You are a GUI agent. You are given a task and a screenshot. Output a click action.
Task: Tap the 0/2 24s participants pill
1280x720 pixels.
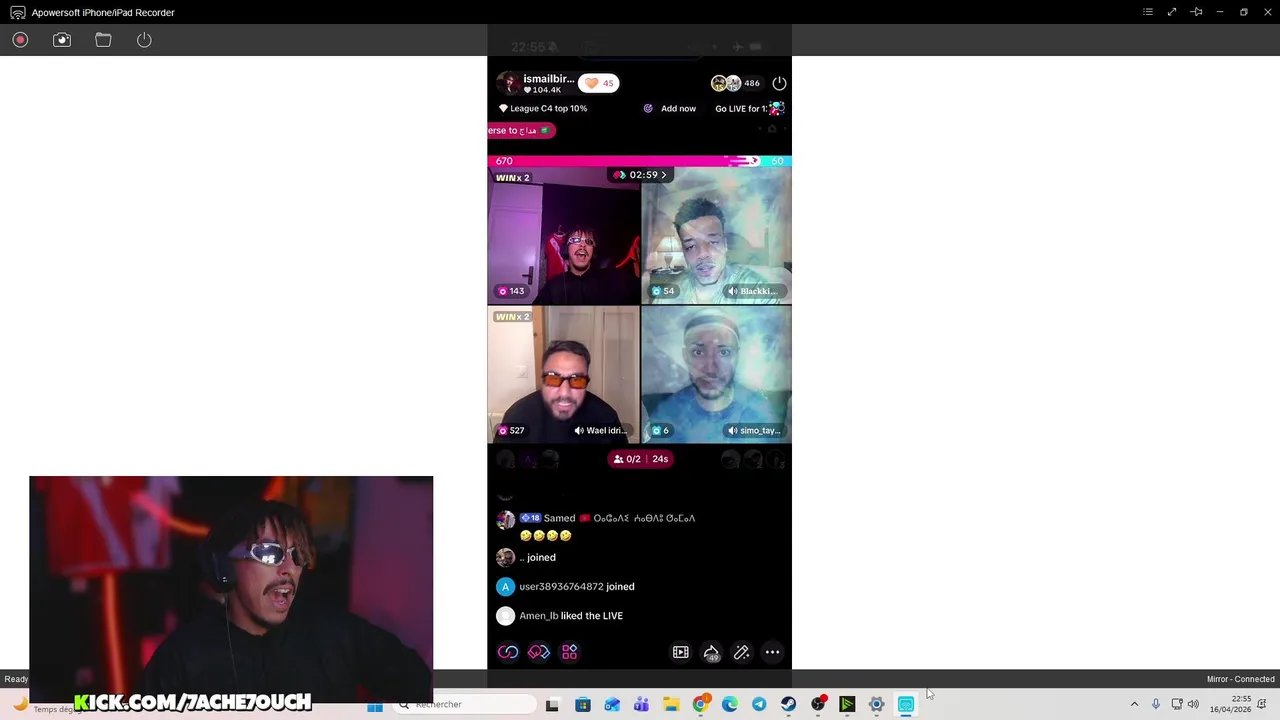point(640,459)
